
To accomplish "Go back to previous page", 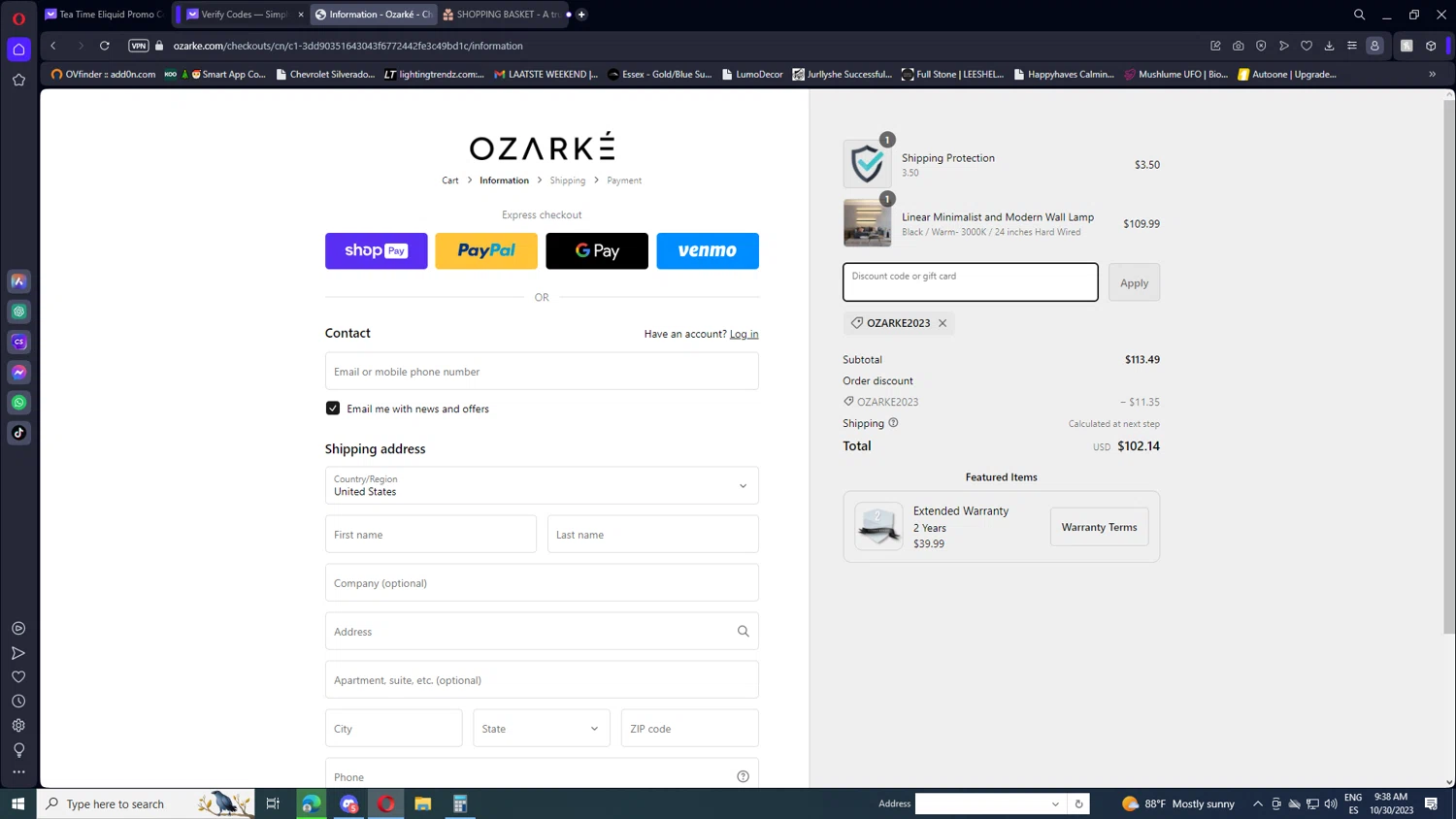I will 53,46.
